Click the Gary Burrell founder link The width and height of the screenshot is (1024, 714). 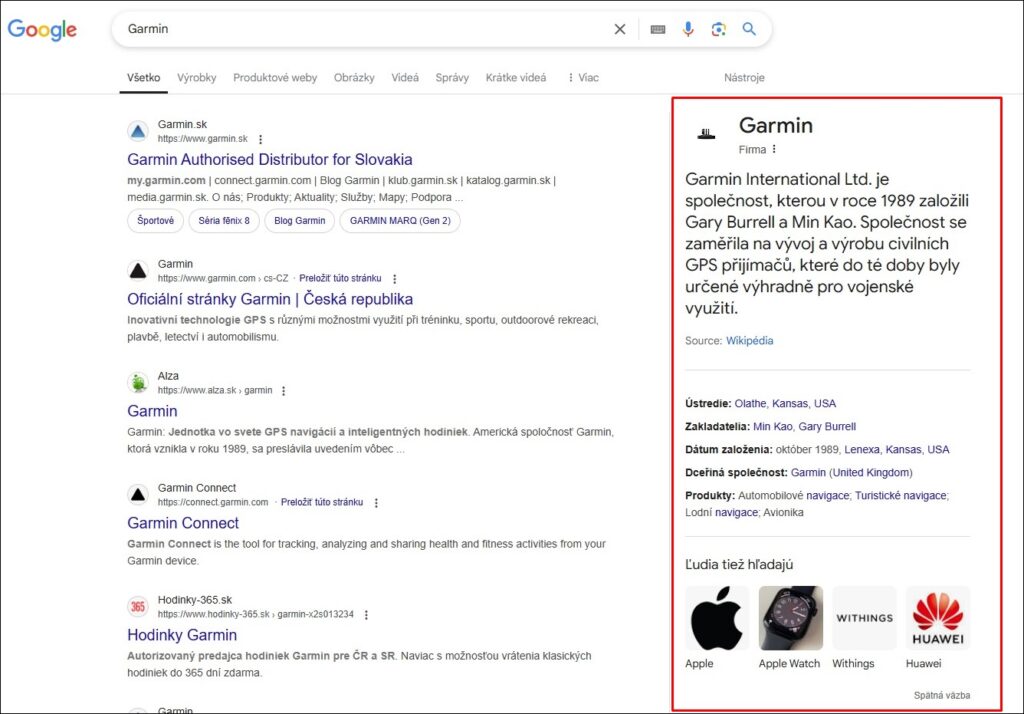[x=827, y=427]
